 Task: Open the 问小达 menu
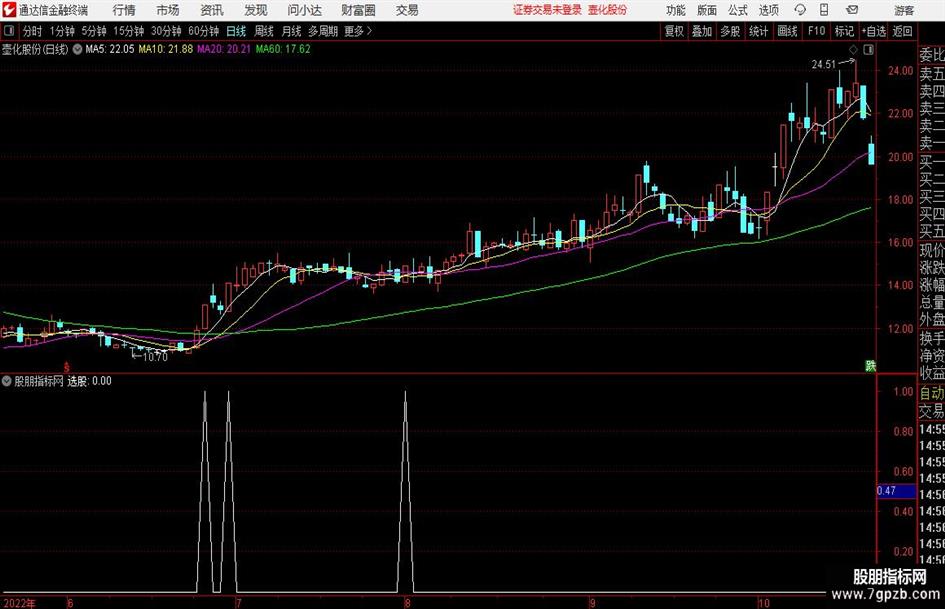(304, 10)
